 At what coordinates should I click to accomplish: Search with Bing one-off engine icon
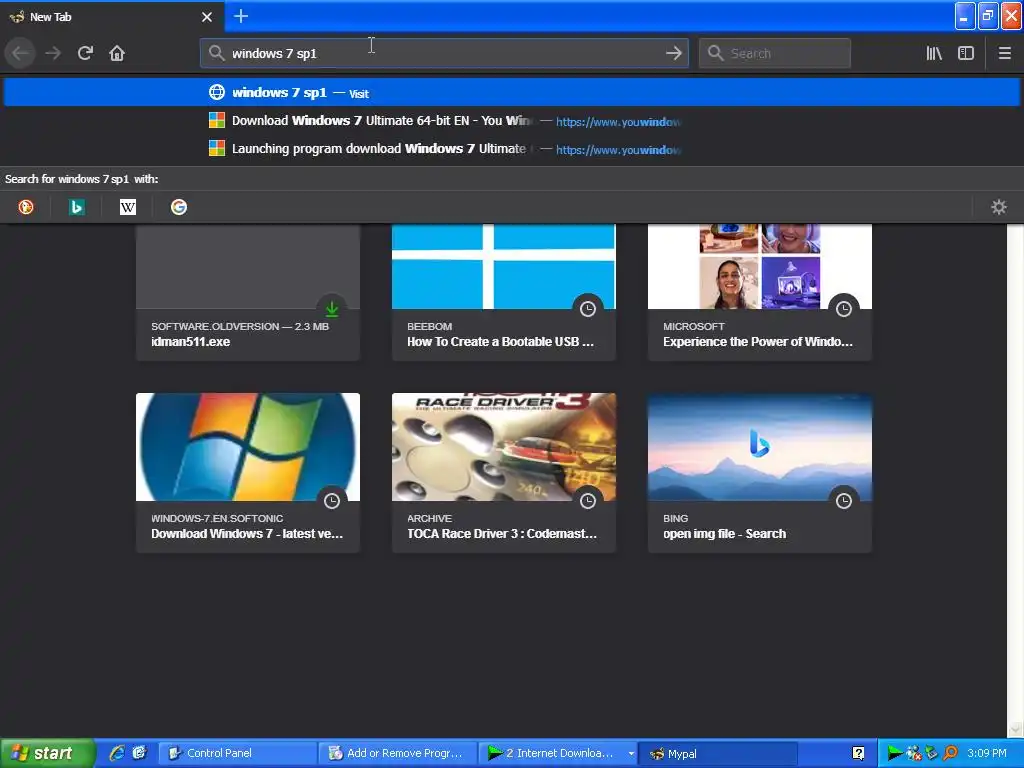[76, 207]
